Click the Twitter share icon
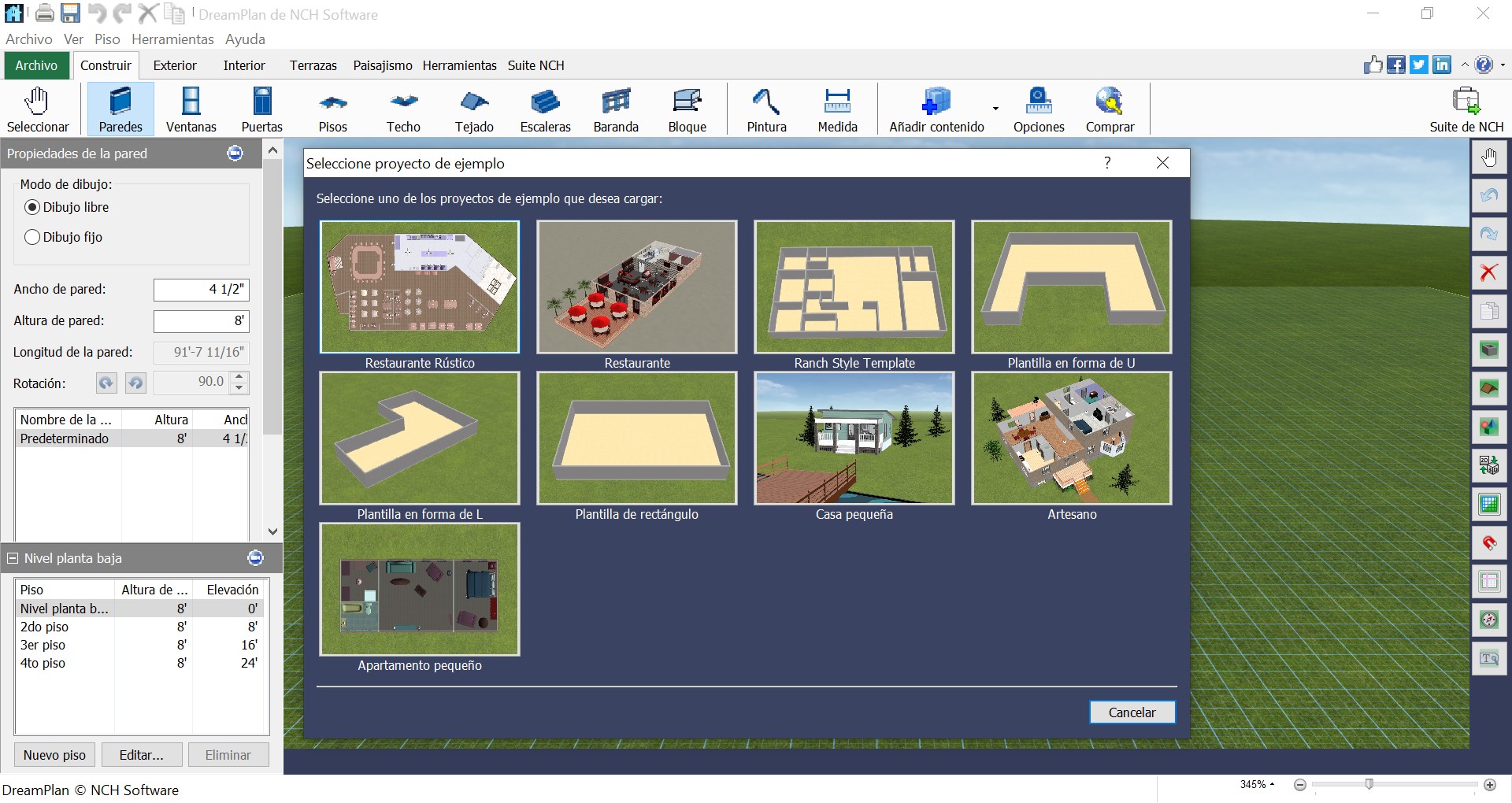Viewport: 1512px width, 803px height. coord(1419,65)
